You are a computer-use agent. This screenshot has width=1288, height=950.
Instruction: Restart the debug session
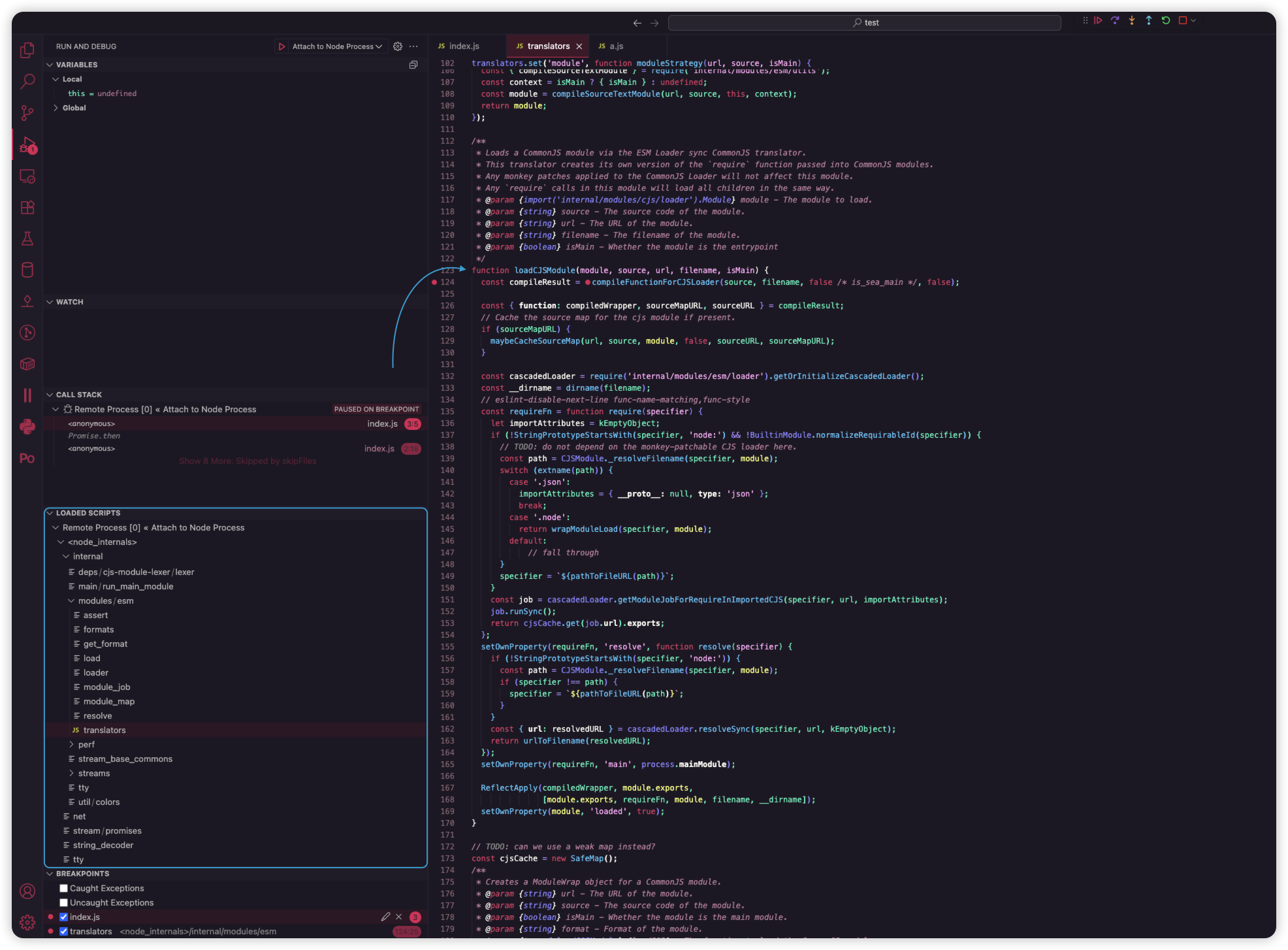pos(1166,21)
